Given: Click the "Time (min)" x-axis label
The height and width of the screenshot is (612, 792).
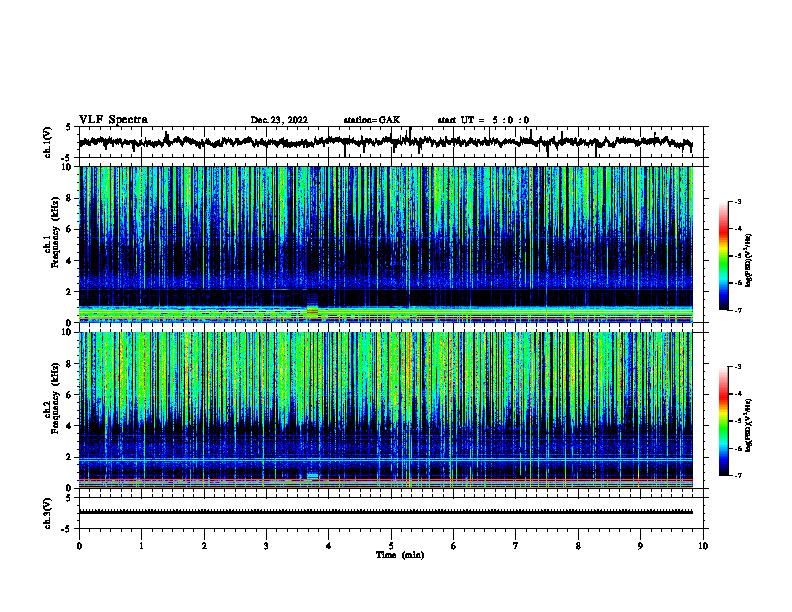Looking at the screenshot, I should click(x=400, y=555).
